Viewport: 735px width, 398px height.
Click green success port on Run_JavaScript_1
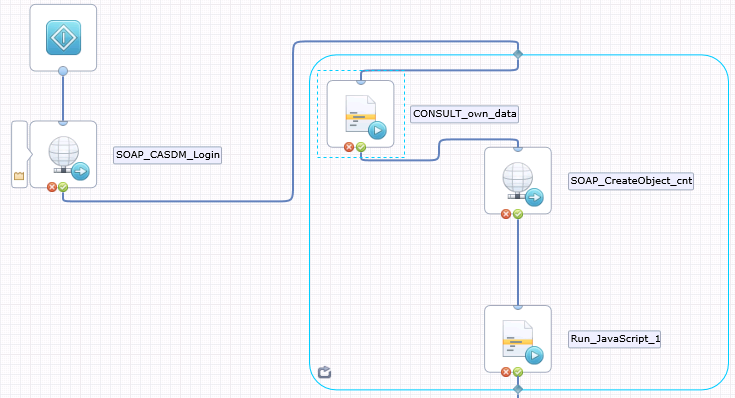(518, 372)
